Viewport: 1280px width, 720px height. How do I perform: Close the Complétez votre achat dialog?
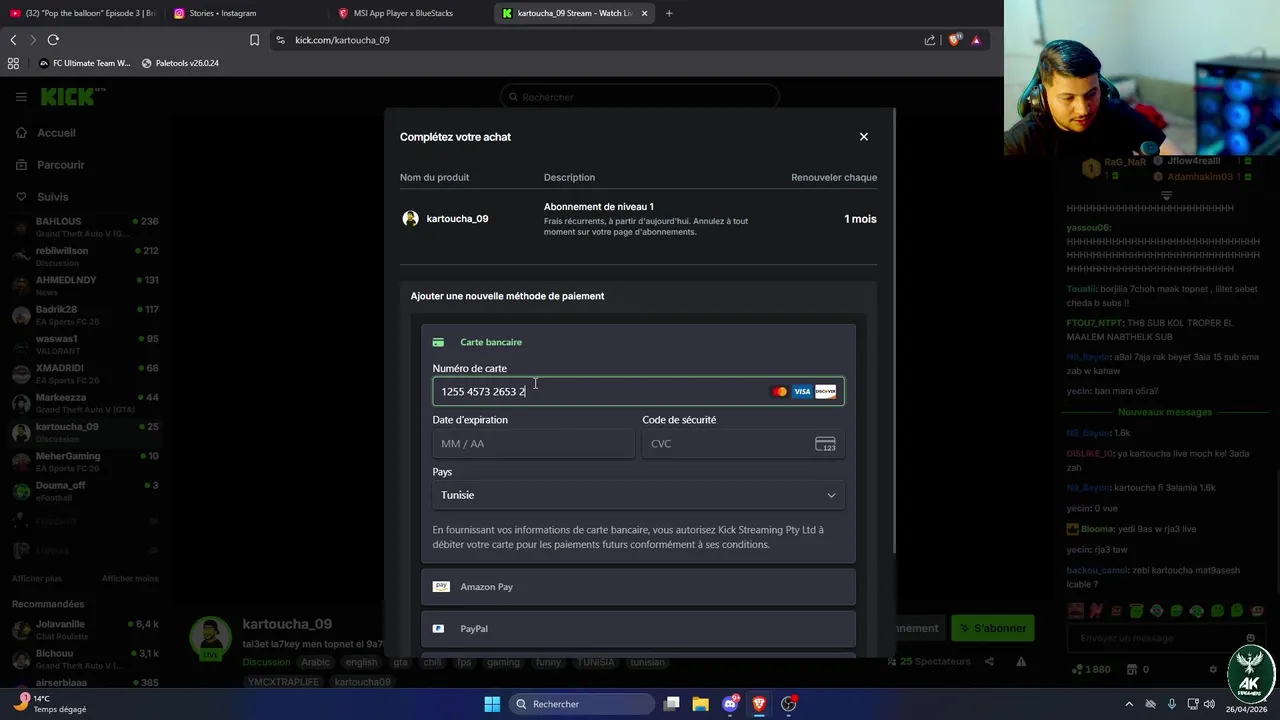click(x=864, y=137)
